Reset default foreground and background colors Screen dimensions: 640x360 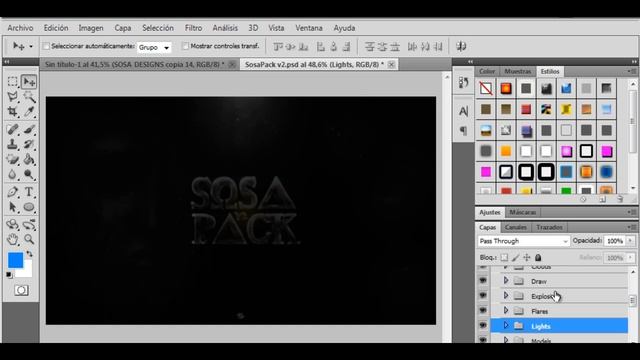(9, 275)
